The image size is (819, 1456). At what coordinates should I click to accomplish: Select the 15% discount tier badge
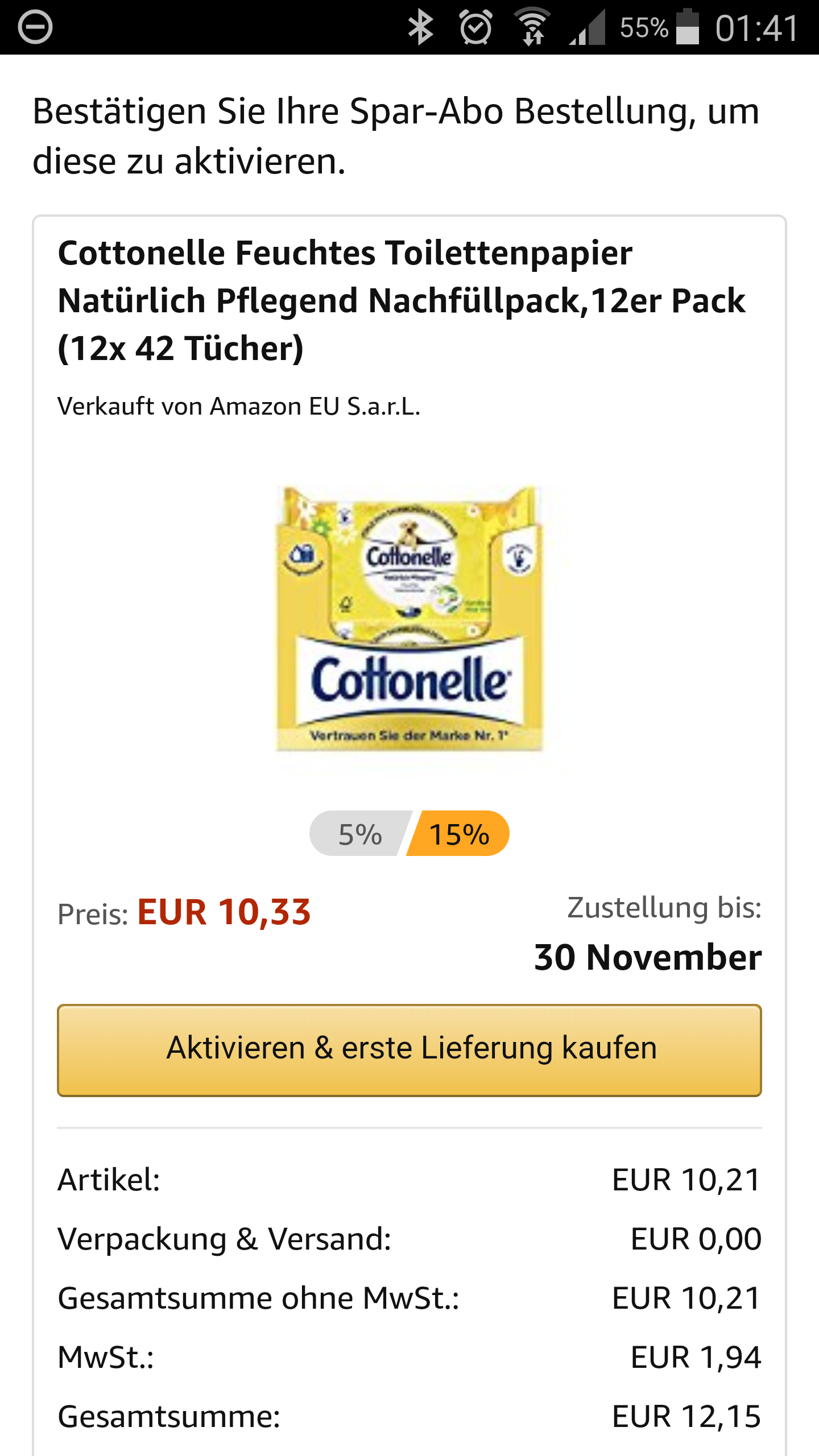(x=460, y=834)
